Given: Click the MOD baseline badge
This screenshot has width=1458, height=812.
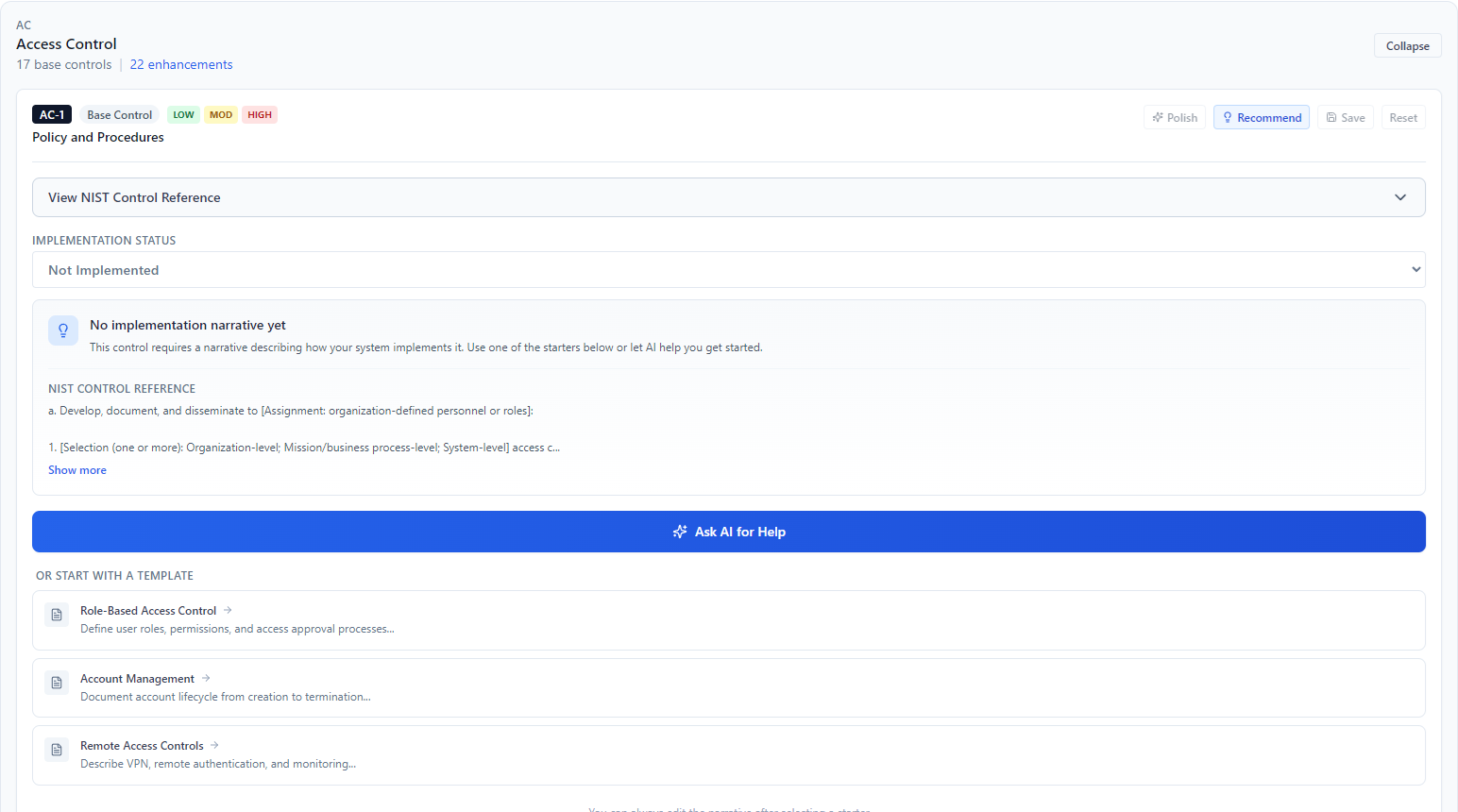Looking at the screenshot, I should point(221,114).
